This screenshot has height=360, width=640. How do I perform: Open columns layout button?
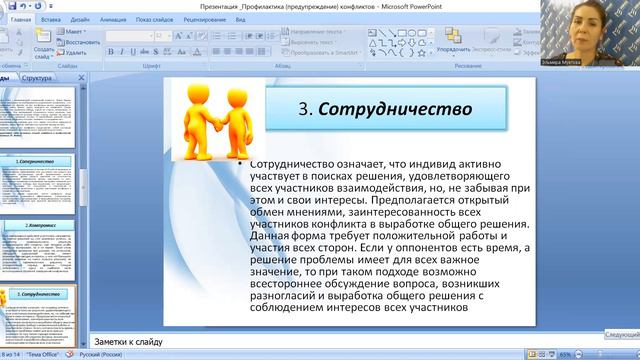click(263, 51)
